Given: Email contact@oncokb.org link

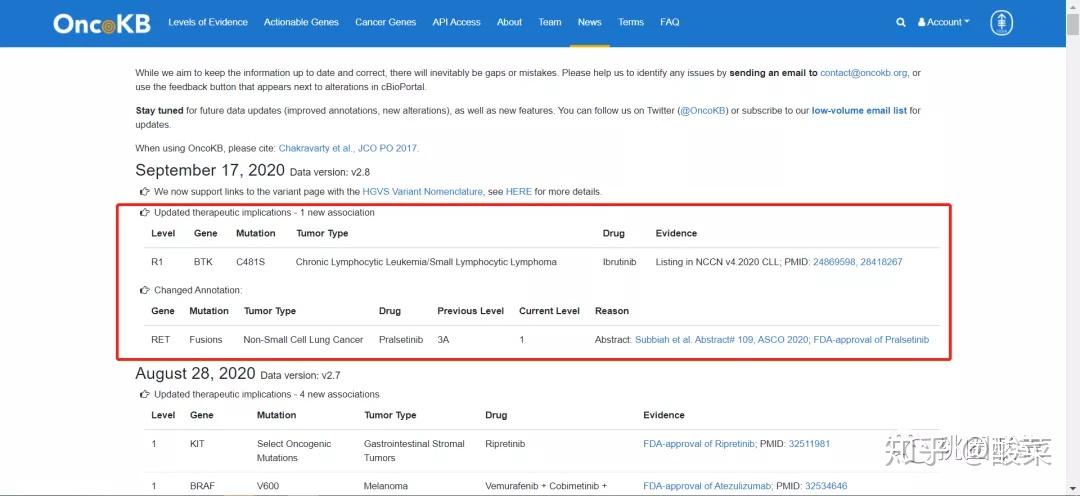Looking at the screenshot, I should 864,72.
